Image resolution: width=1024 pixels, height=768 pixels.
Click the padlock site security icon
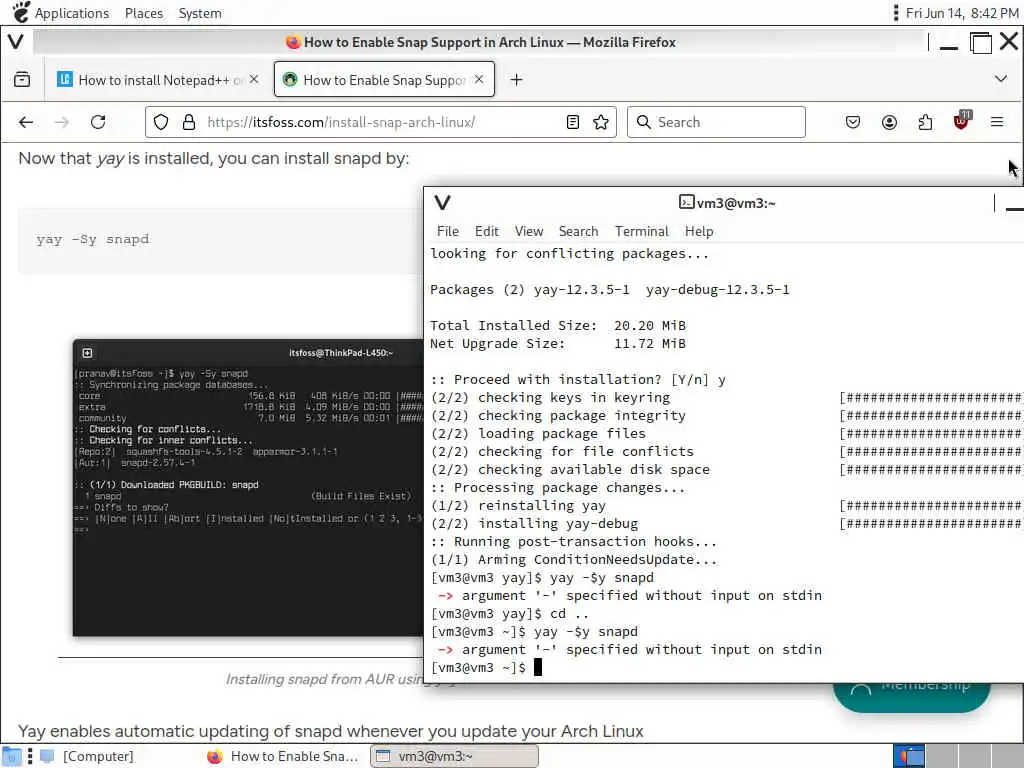pos(189,122)
